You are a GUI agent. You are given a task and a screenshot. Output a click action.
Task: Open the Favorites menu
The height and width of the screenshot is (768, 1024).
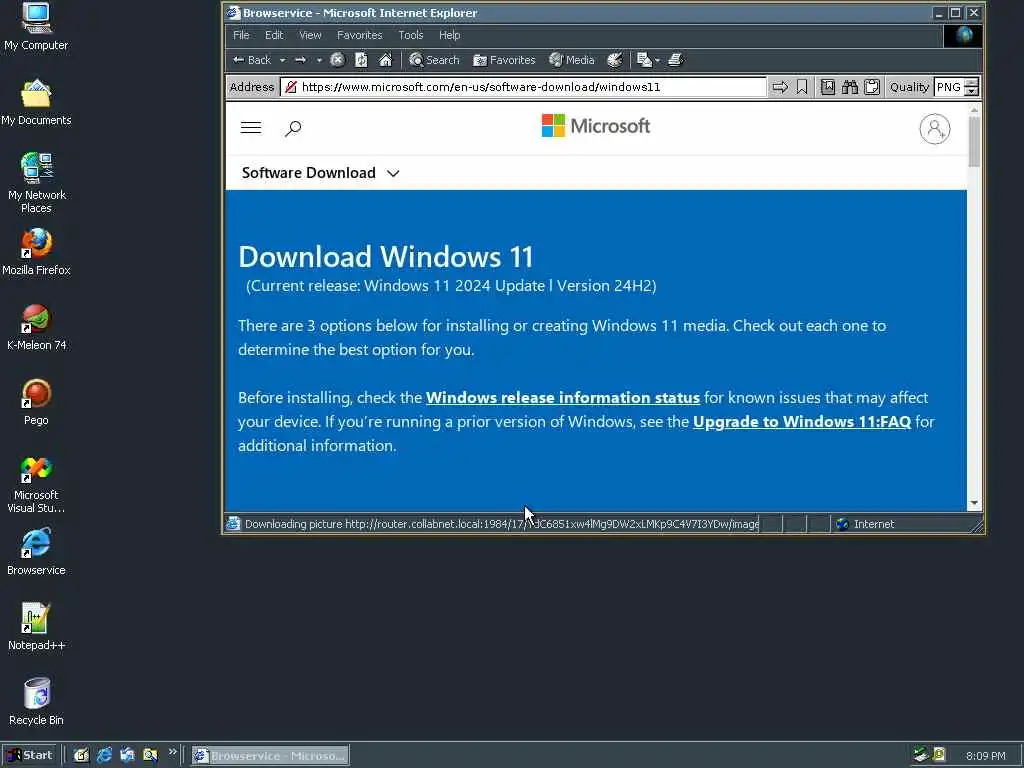(x=359, y=35)
